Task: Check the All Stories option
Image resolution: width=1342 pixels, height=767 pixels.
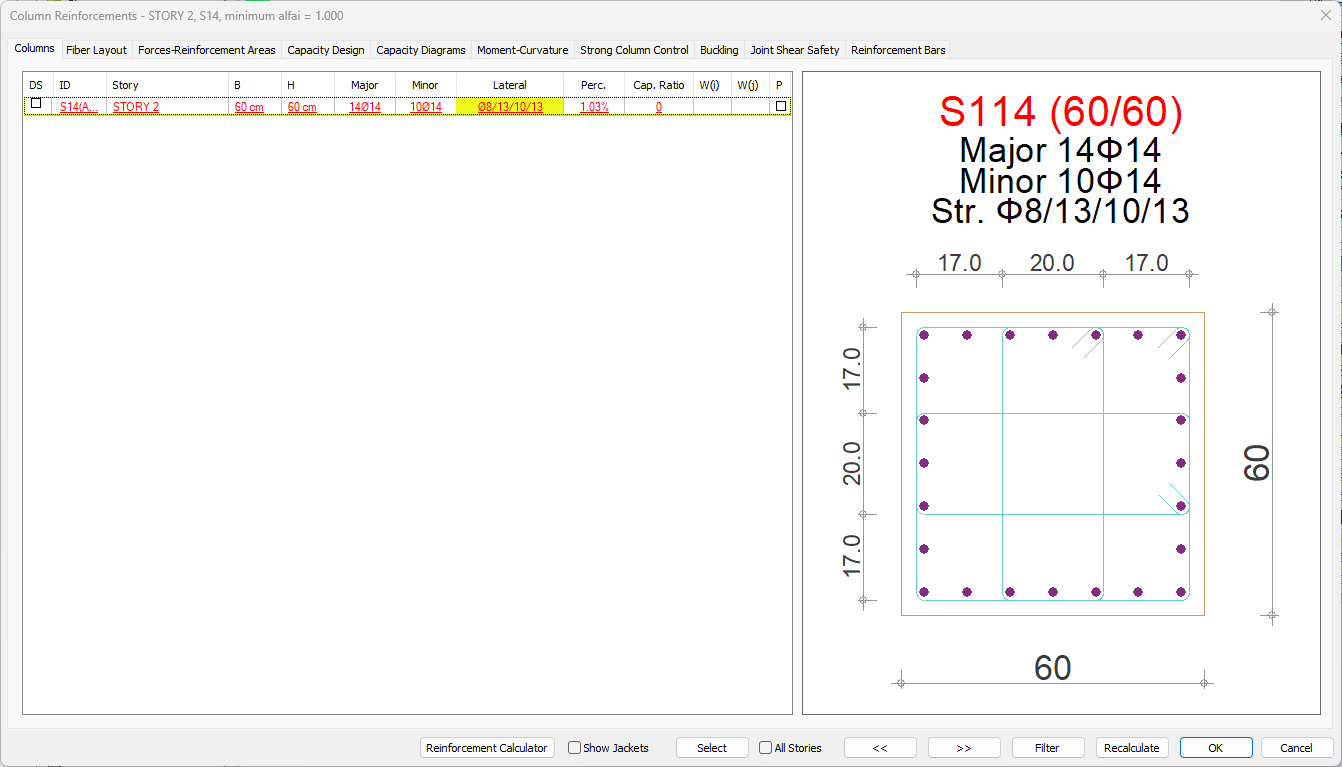Action: coord(766,748)
